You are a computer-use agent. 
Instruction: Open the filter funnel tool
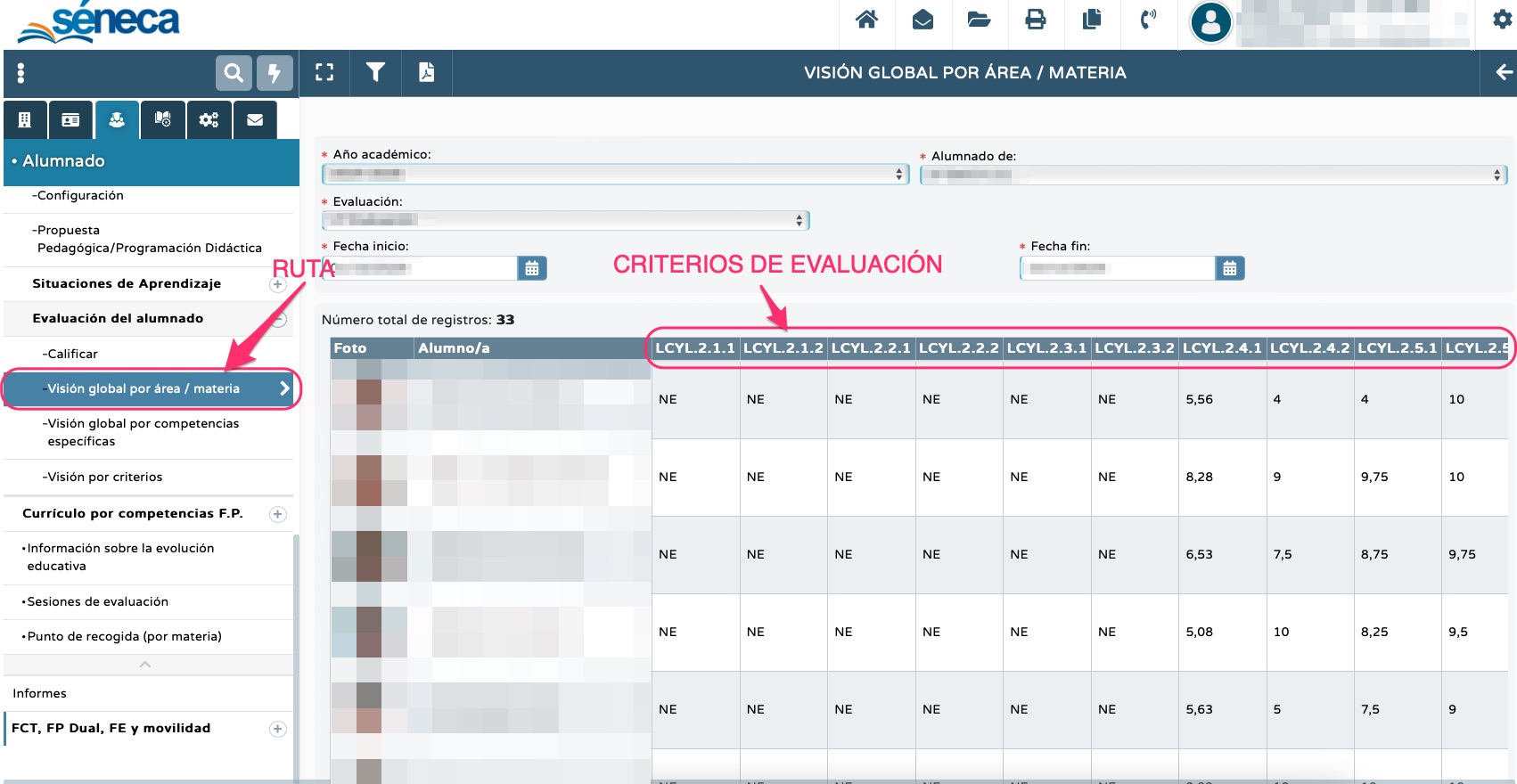tap(375, 72)
